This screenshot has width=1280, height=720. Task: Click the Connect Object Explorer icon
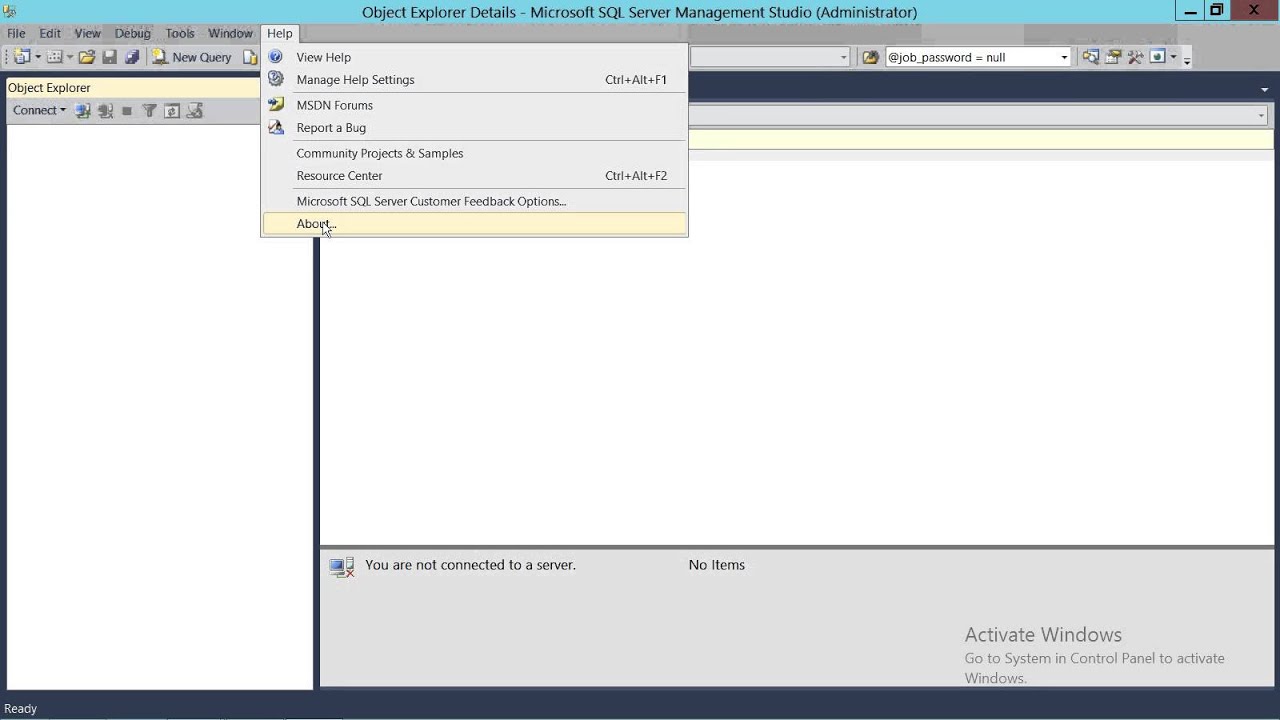83,111
